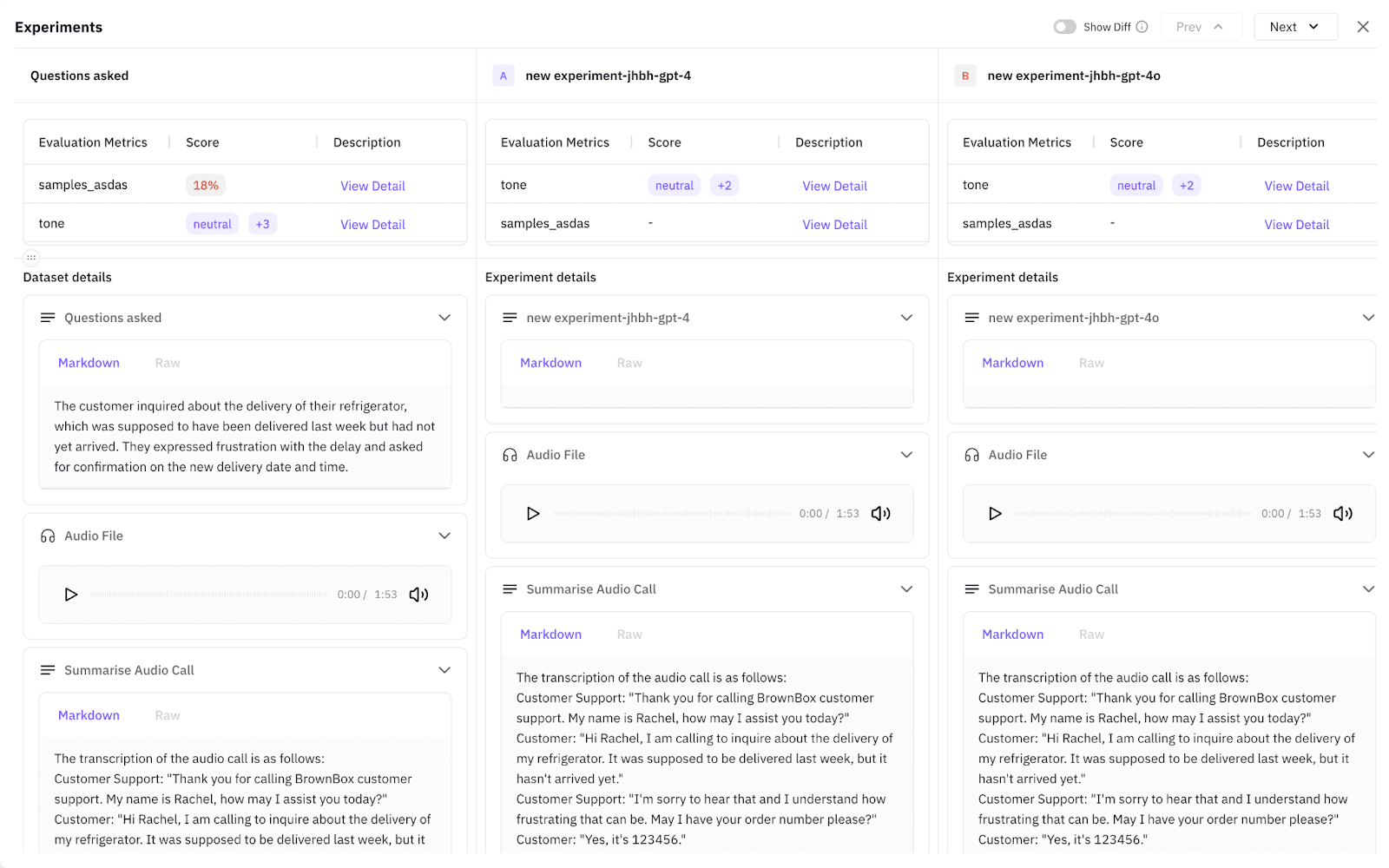1389x868 pixels.
Task: Click text-lines icon beside gpt-4 Summarise Audio Call
Action: pyautogui.click(x=510, y=589)
